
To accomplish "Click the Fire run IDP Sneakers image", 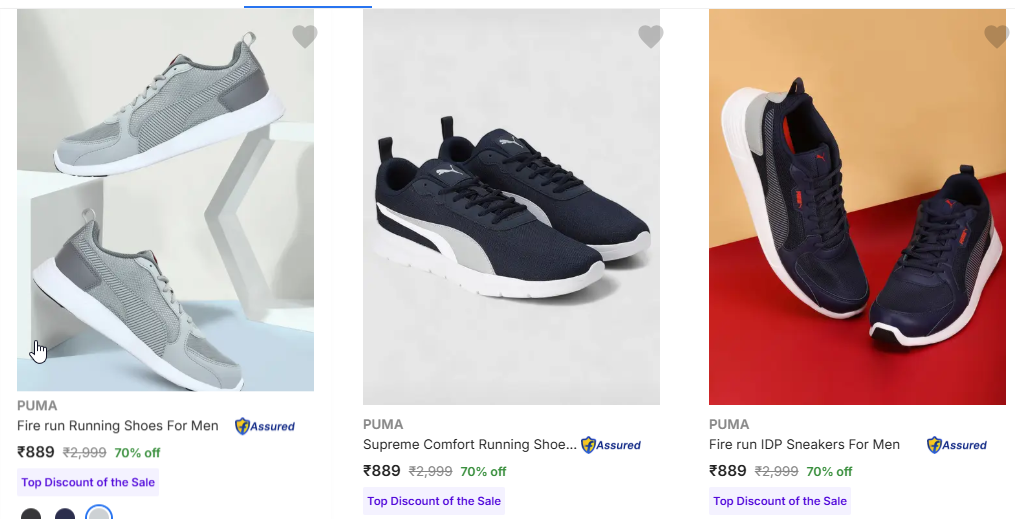I will point(857,207).
